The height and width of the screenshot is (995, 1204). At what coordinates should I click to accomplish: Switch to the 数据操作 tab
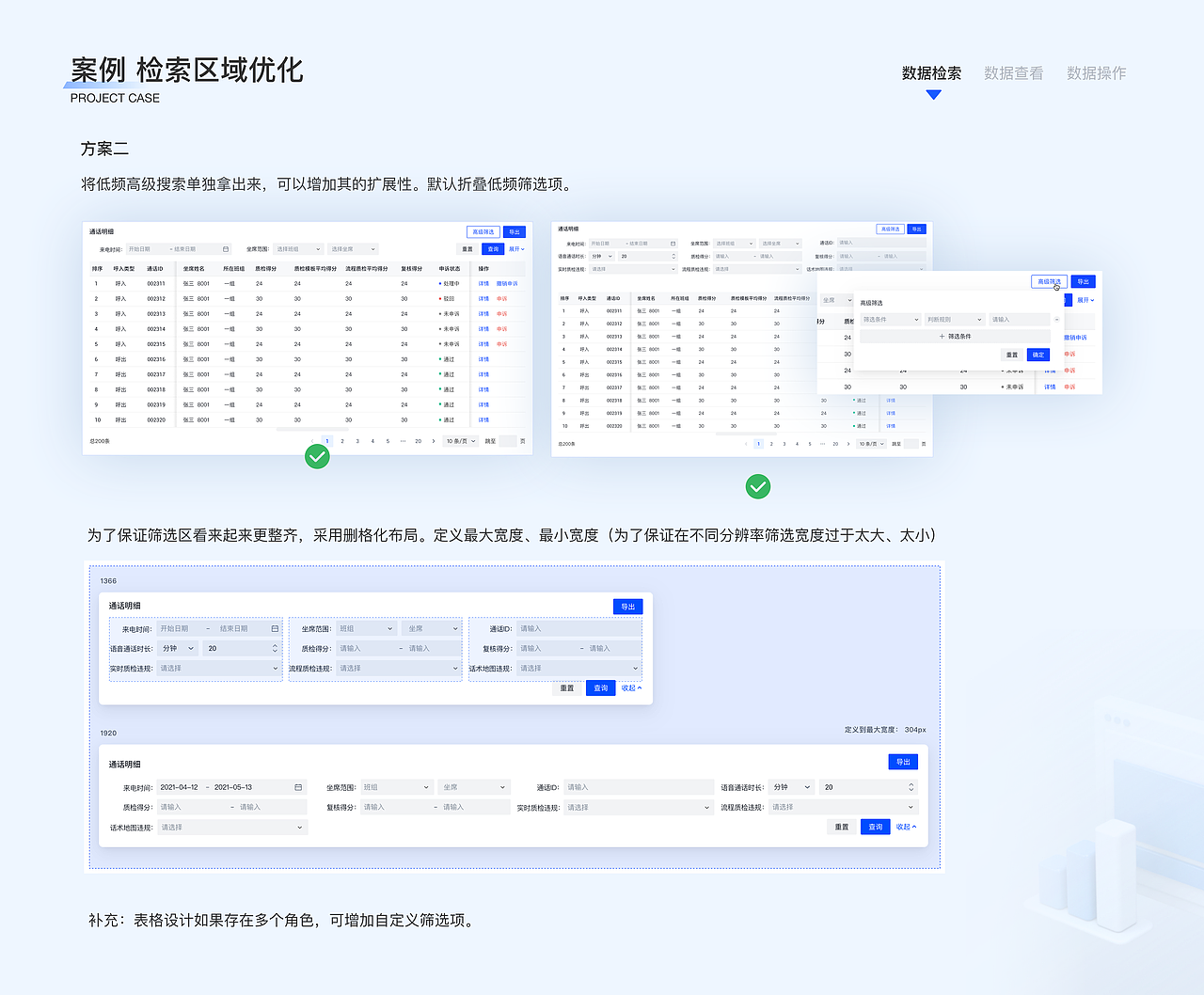click(x=1096, y=72)
